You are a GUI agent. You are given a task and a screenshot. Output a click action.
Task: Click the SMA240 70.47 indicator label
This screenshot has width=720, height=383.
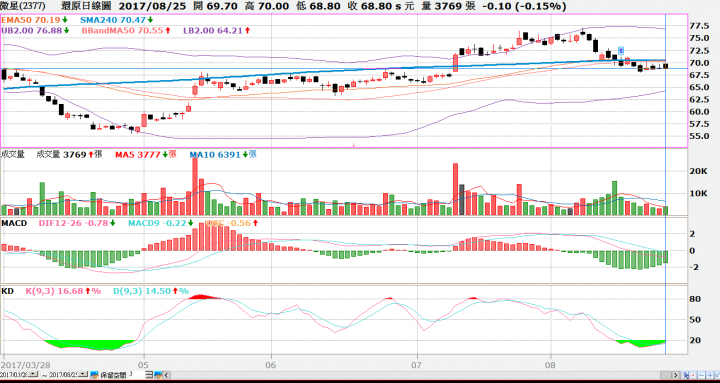tap(112, 20)
